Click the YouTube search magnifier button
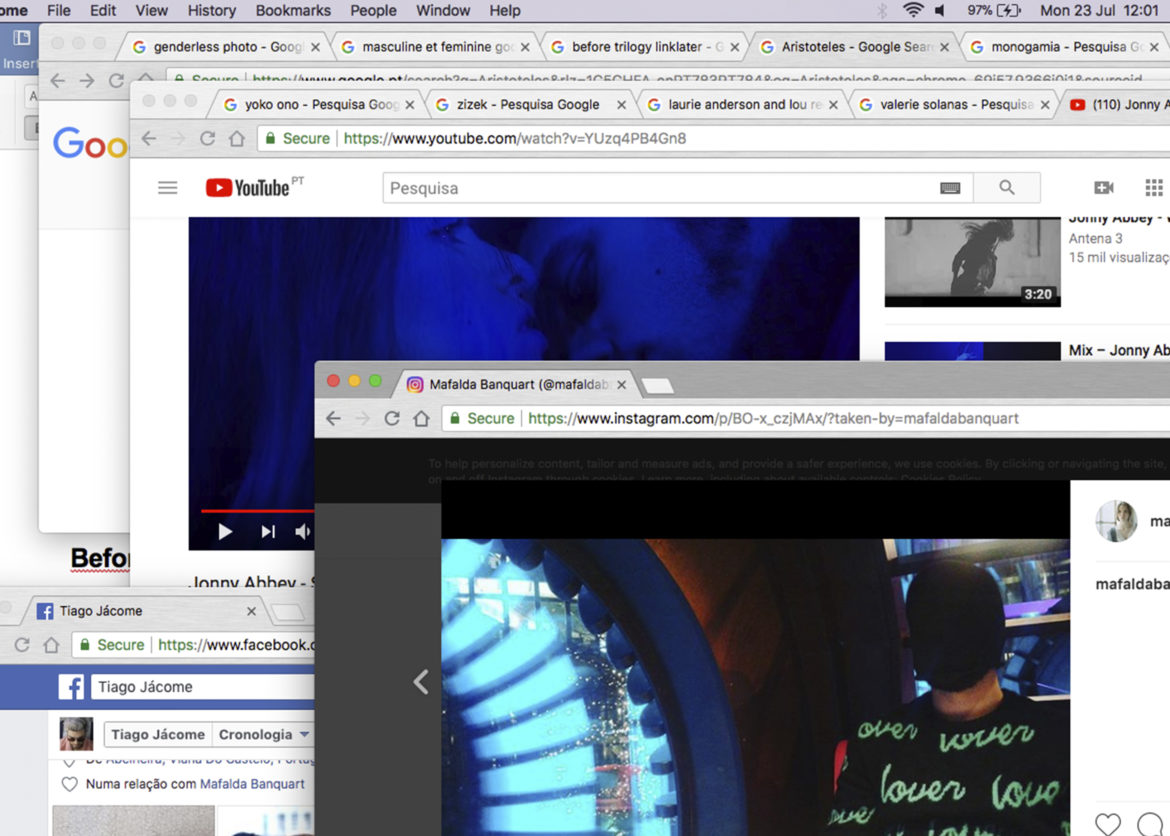This screenshot has height=836, width=1170. point(1006,188)
